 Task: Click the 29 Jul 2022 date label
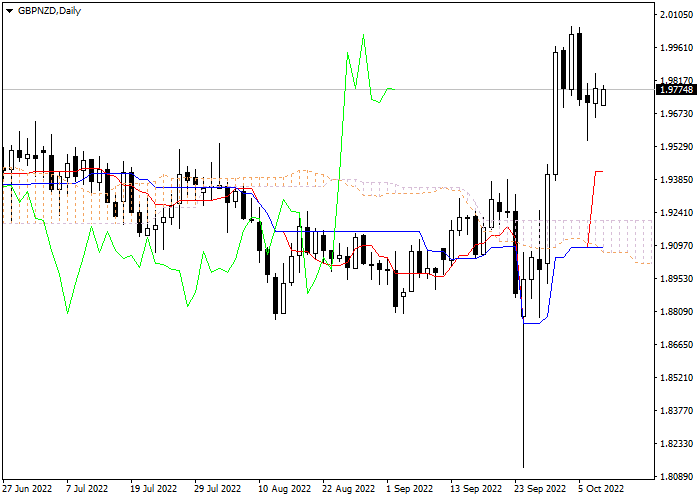(218, 489)
